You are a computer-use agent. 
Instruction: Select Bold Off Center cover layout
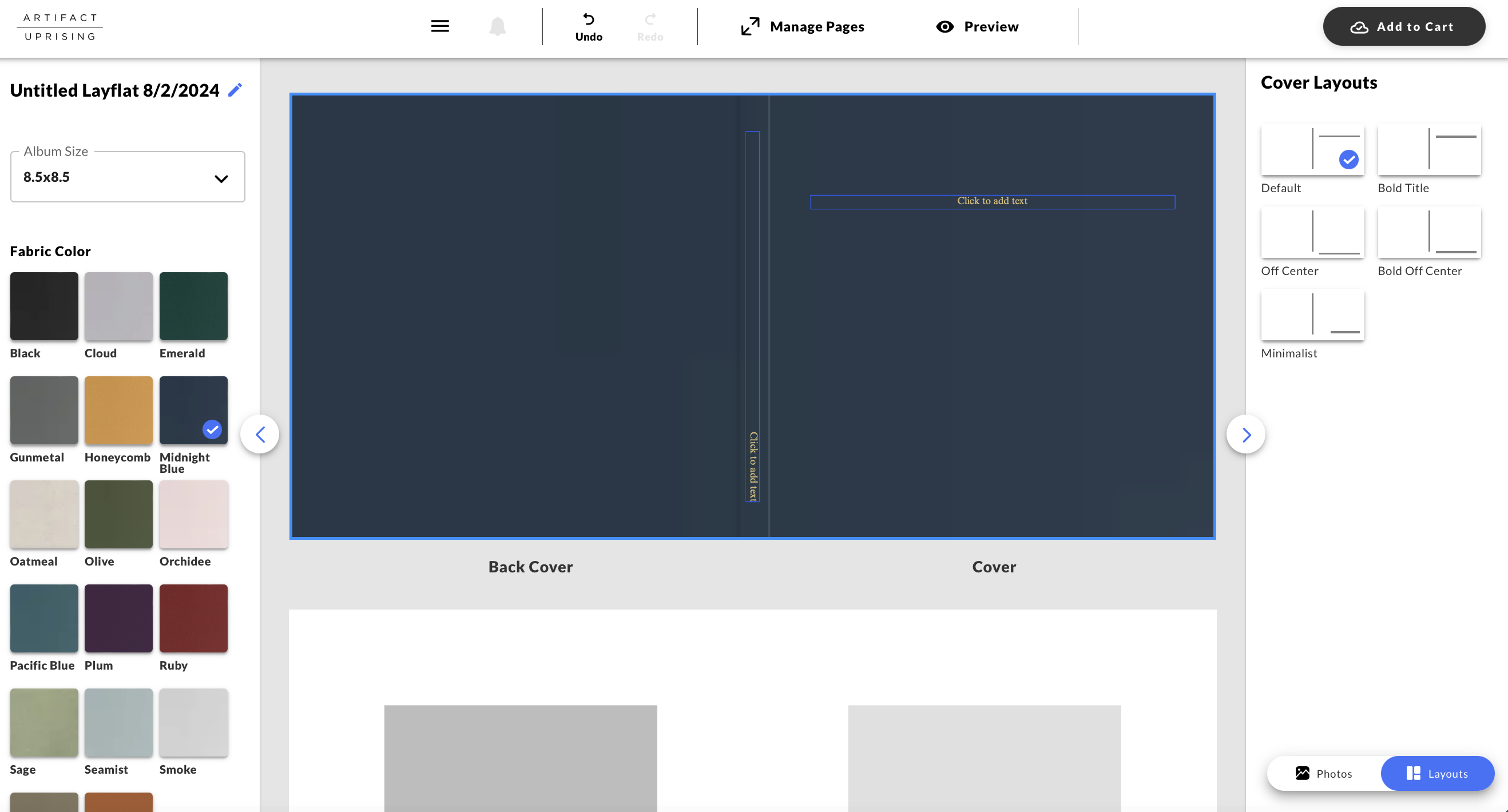click(1429, 232)
